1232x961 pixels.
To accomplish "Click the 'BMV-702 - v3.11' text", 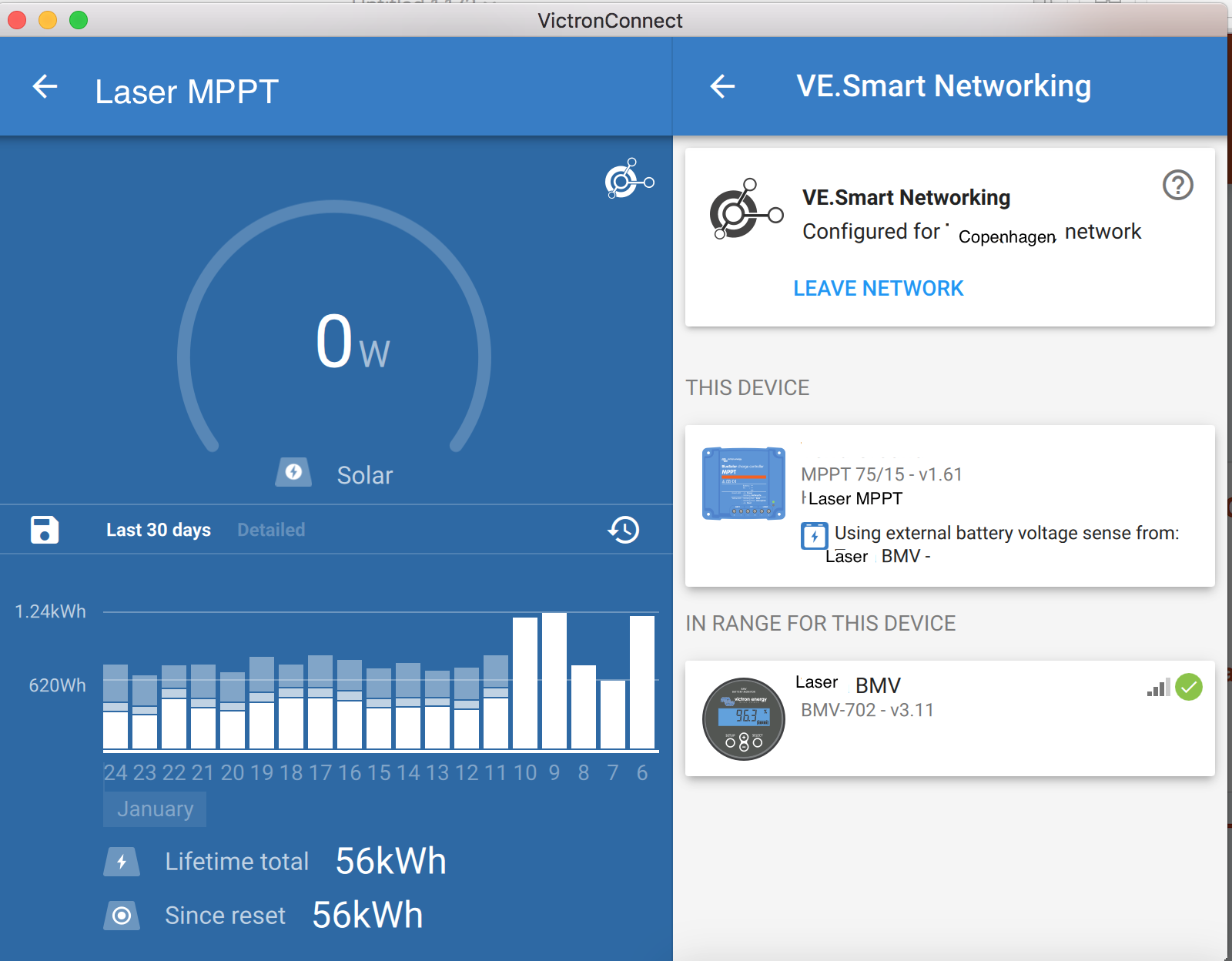I will click(867, 710).
